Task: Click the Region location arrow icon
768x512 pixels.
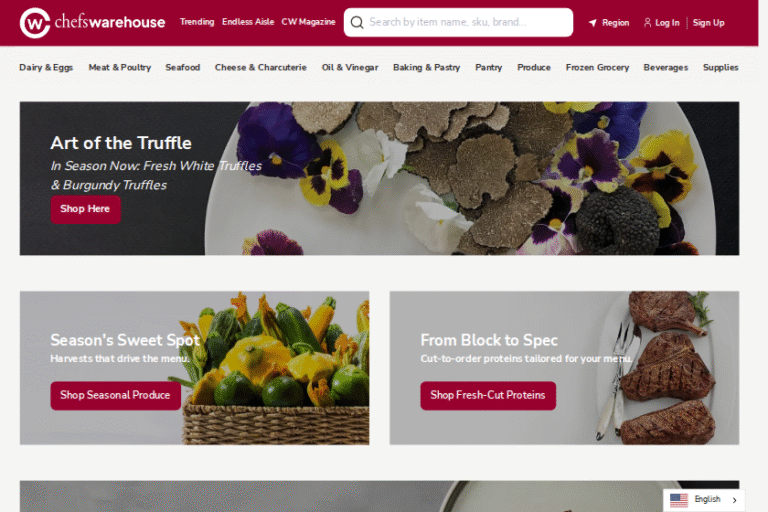Action: (593, 23)
